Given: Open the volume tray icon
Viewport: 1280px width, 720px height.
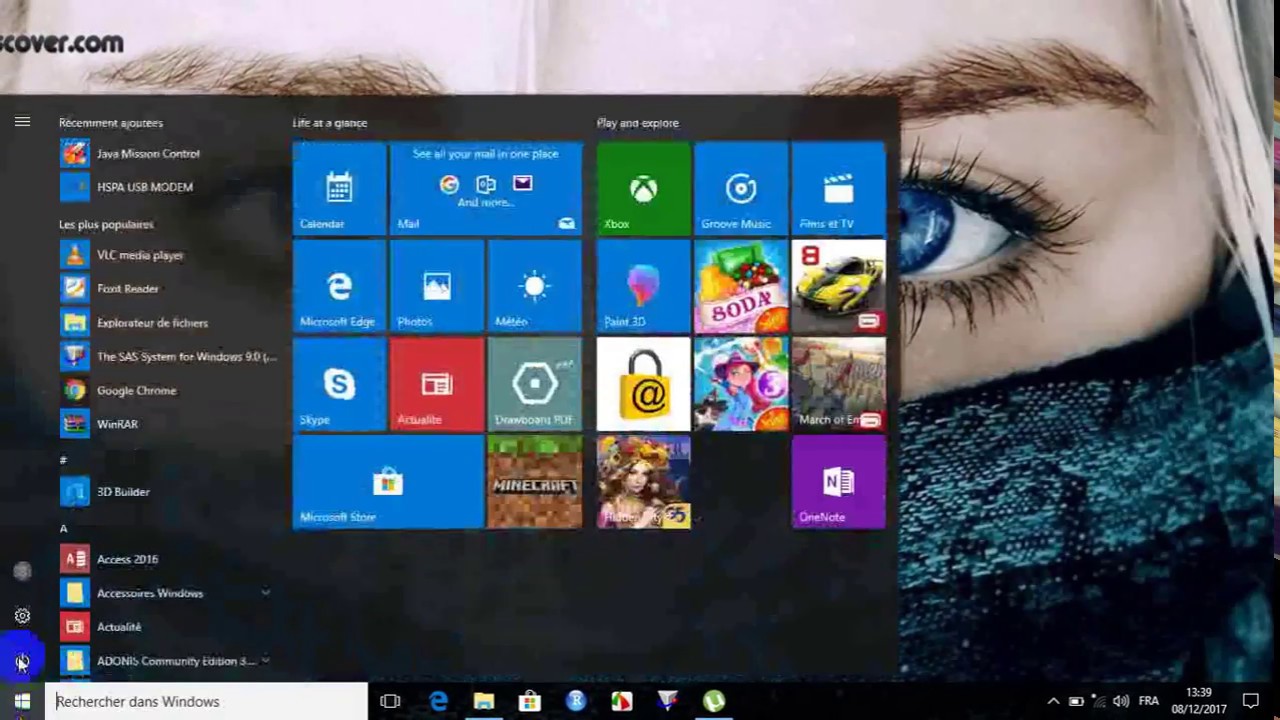Looking at the screenshot, I should pyautogui.click(x=1121, y=702).
